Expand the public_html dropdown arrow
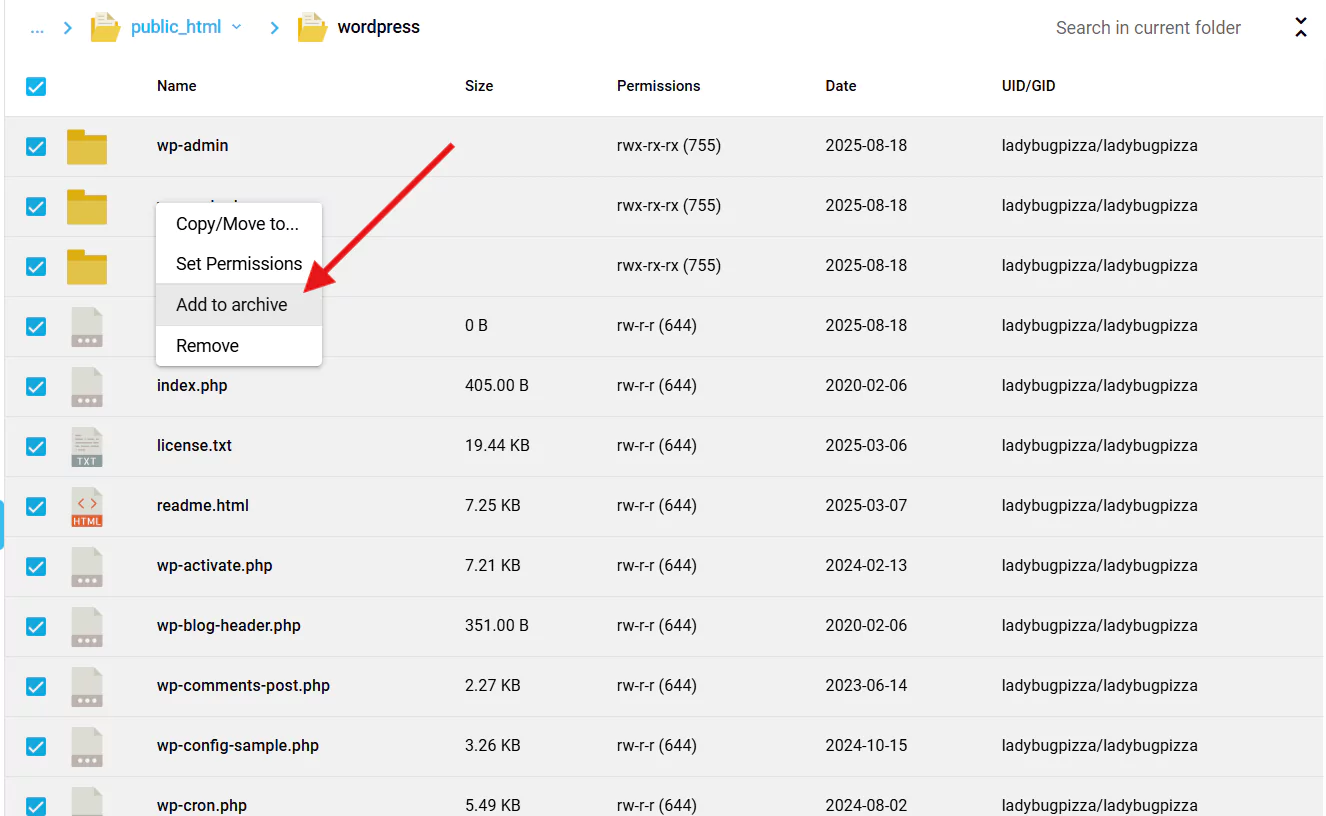 [x=237, y=27]
